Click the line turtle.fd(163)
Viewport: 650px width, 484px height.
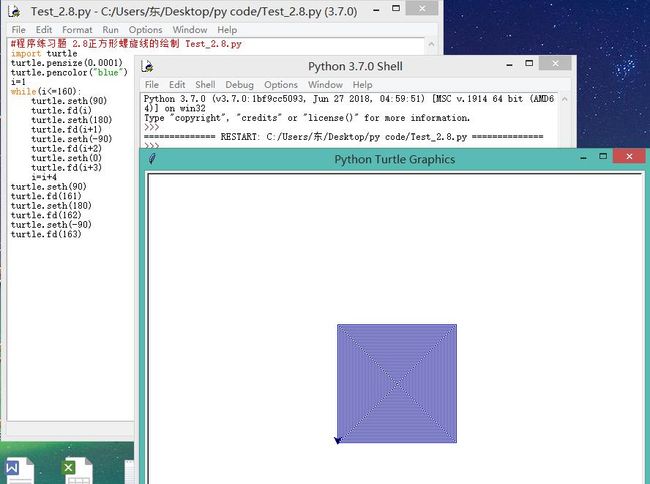coord(46,234)
